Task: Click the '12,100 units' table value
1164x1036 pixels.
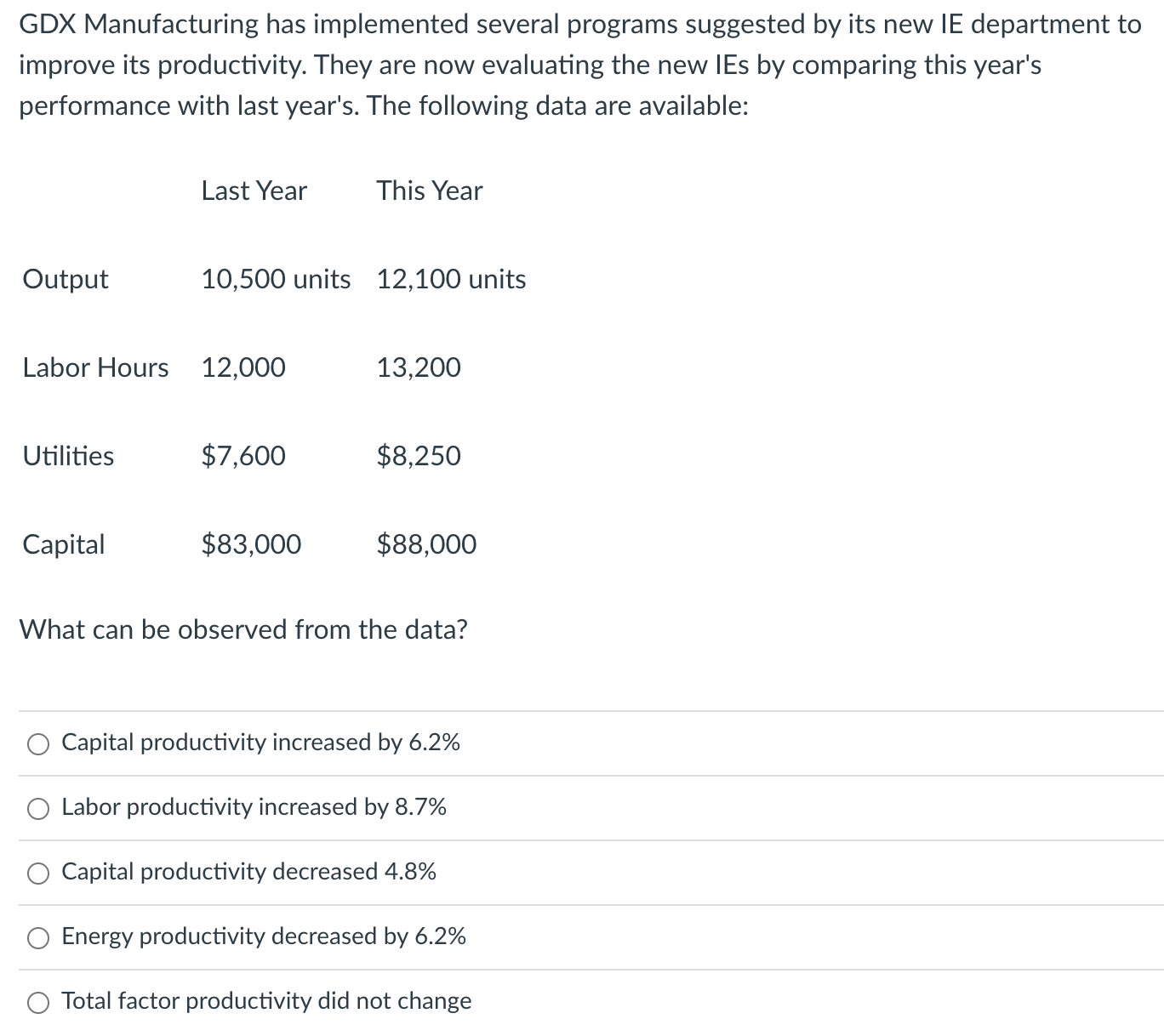Action: pyautogui.click(x=451, y=280)
